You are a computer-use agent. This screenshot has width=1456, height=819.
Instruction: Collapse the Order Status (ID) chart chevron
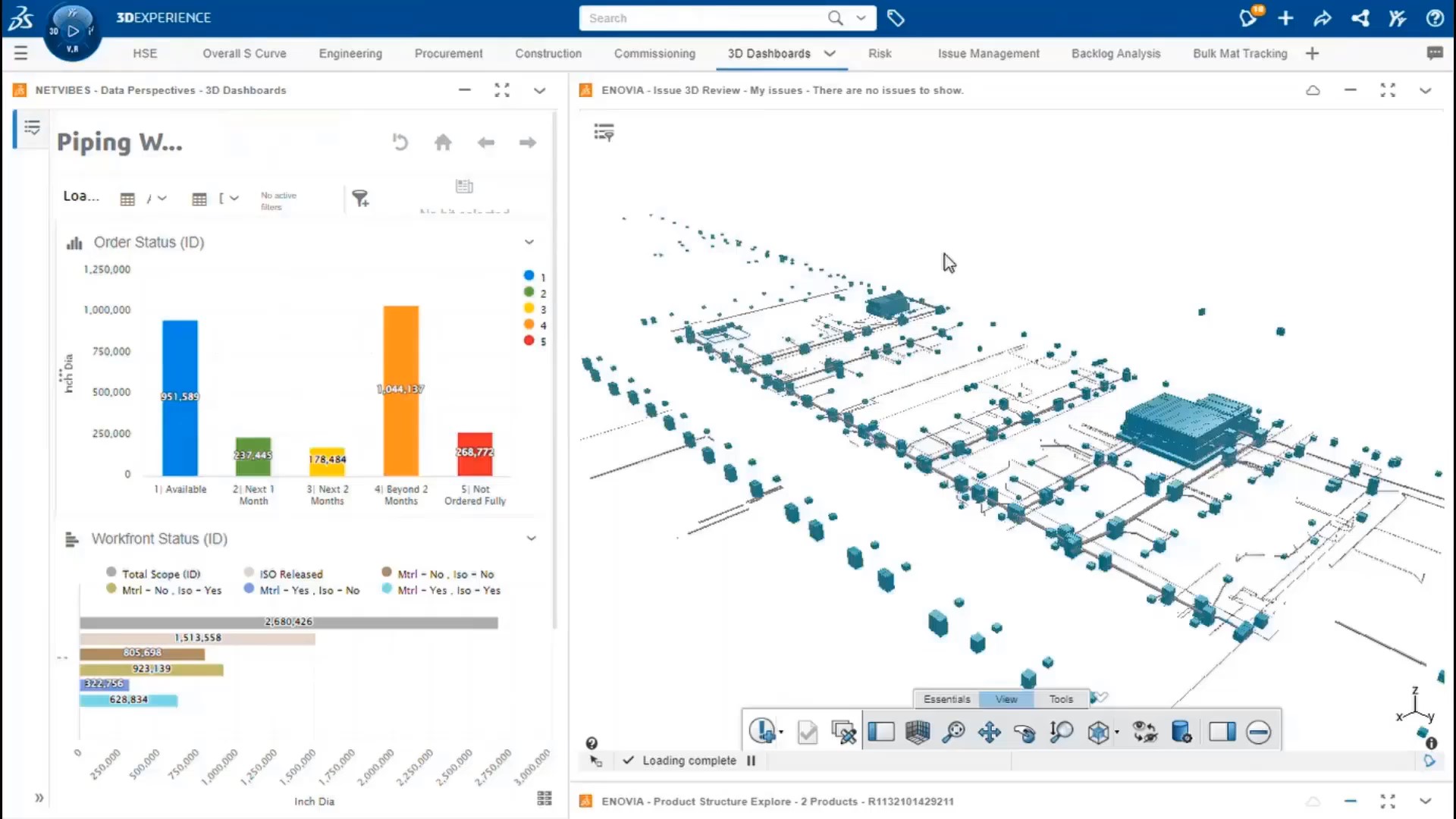point(529,242)
